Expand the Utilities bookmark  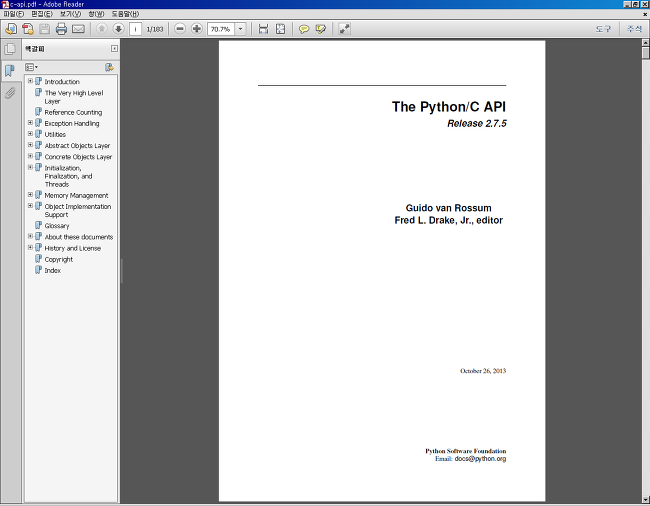[30, 133]
